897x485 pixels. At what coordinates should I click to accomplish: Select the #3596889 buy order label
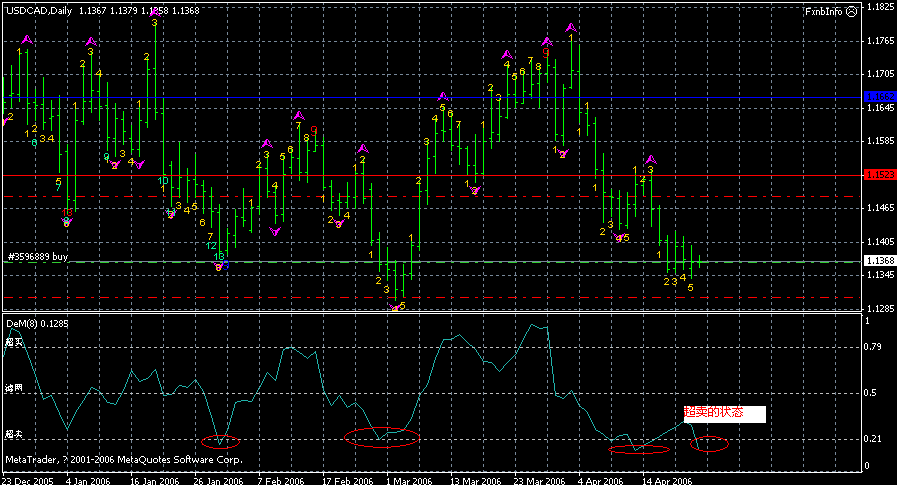pyautogui.click(x=38, y=257)
